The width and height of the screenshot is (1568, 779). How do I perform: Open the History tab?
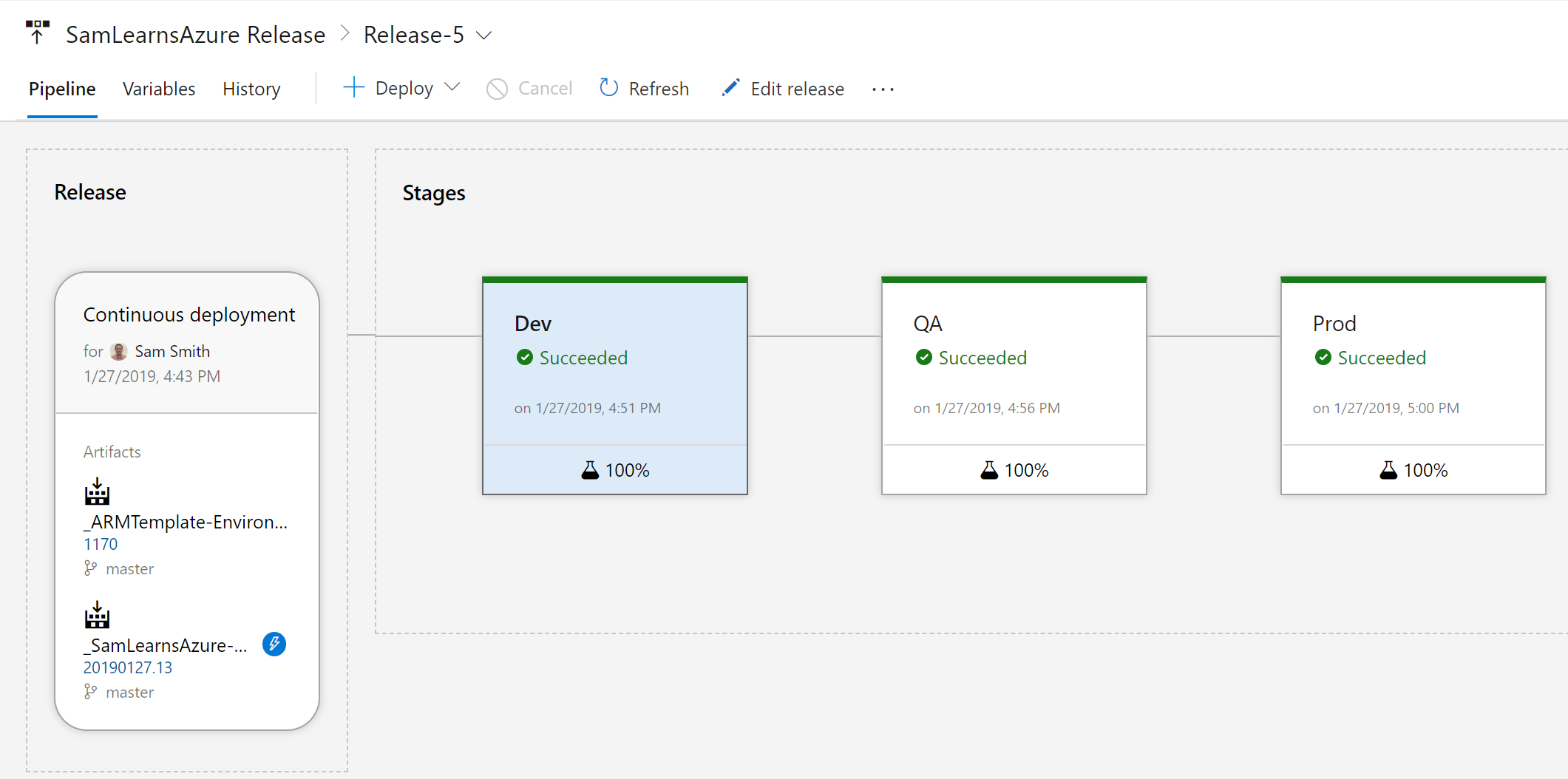251,89
